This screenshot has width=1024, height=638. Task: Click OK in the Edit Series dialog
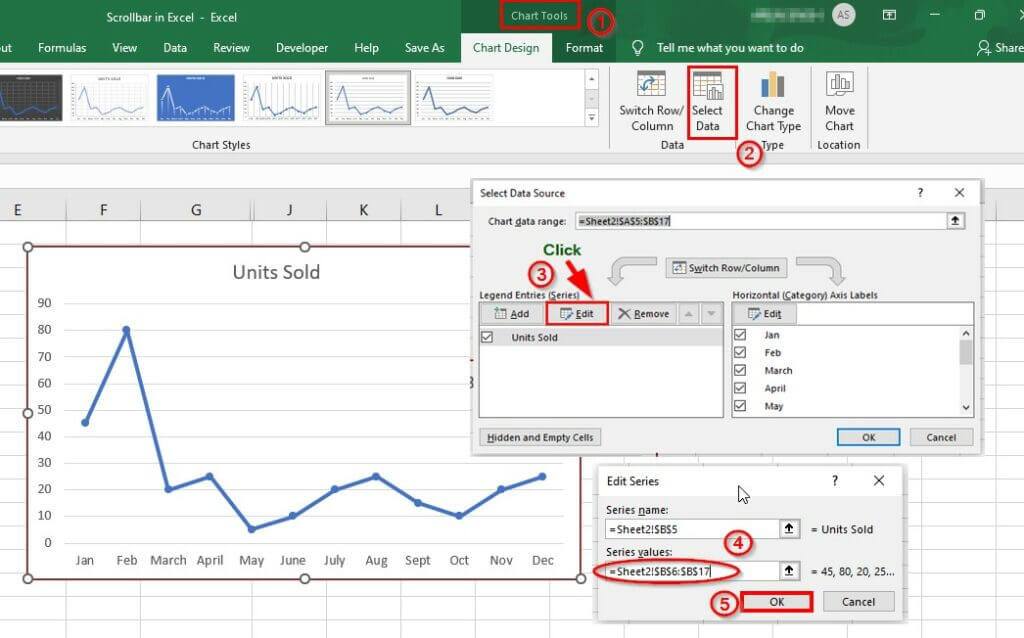[776, 601]
